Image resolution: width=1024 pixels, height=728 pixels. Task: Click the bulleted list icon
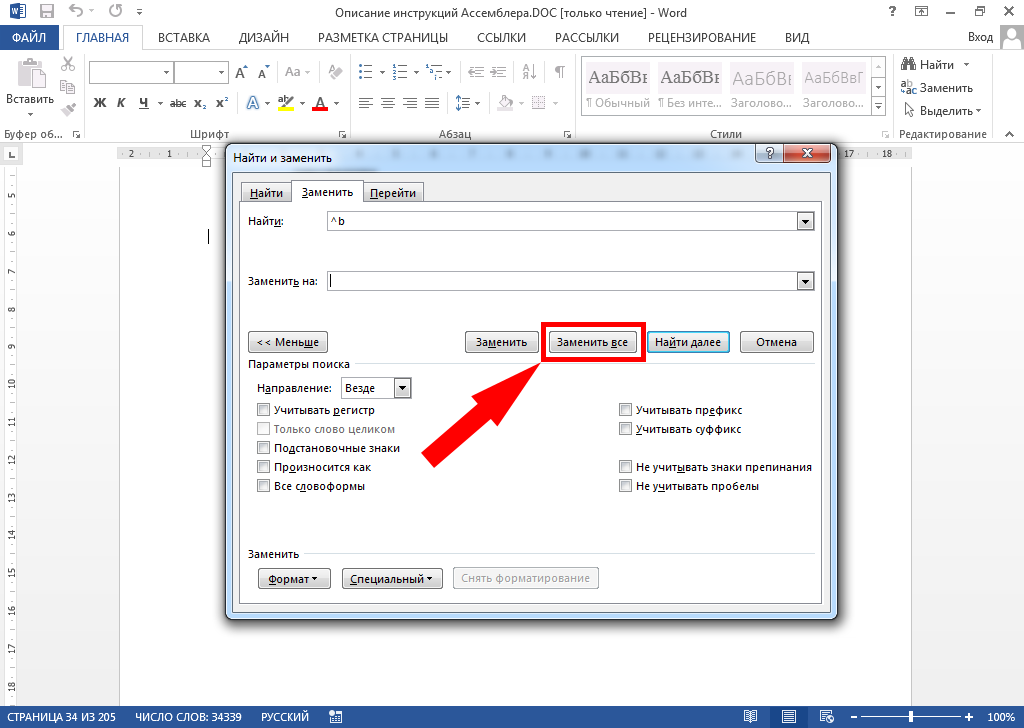pyautogui.click(x=366, y=72)
